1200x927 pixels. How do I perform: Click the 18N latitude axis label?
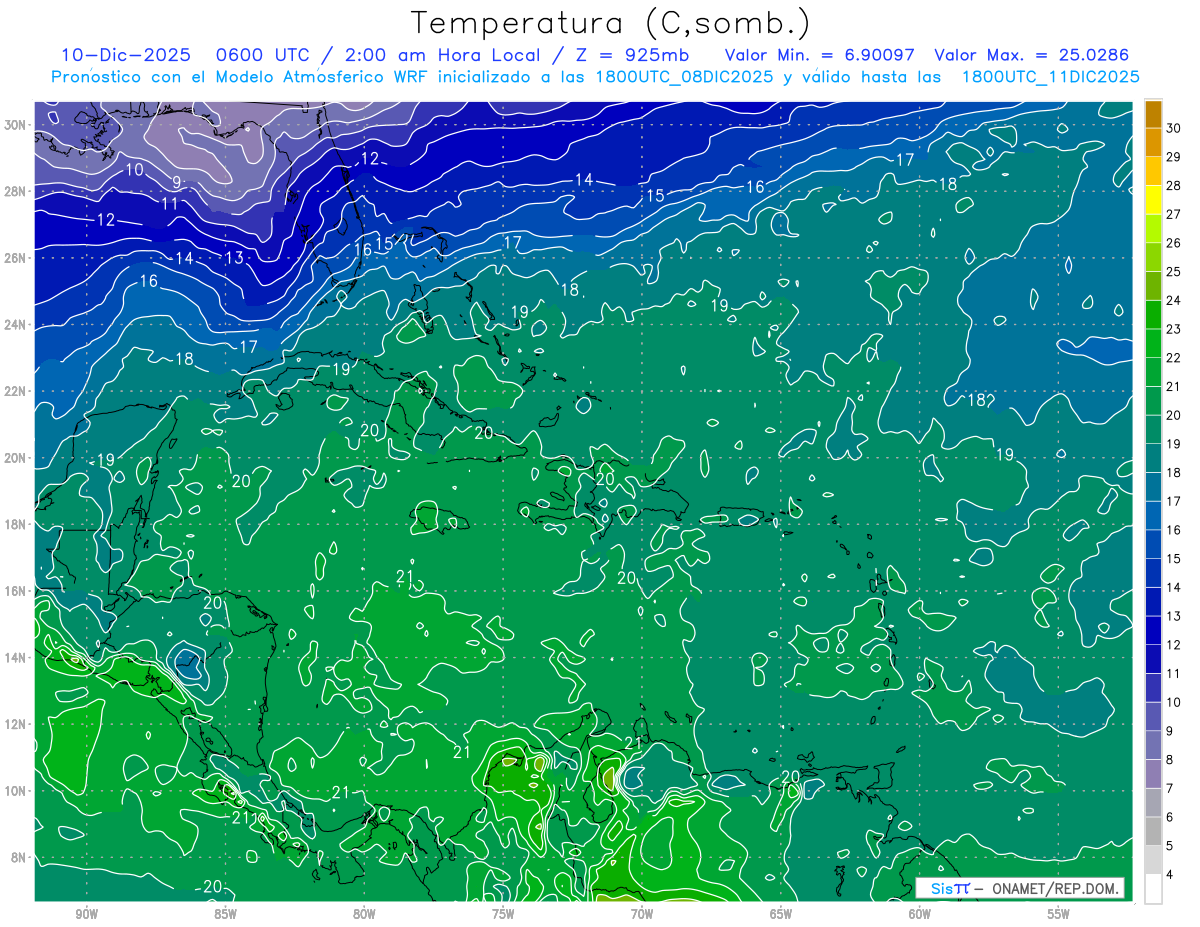pos(16,524)
